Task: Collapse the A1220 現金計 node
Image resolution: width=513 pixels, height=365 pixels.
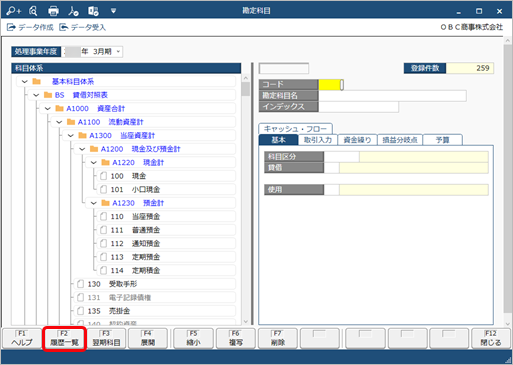Action: click(x=94, y=162)
